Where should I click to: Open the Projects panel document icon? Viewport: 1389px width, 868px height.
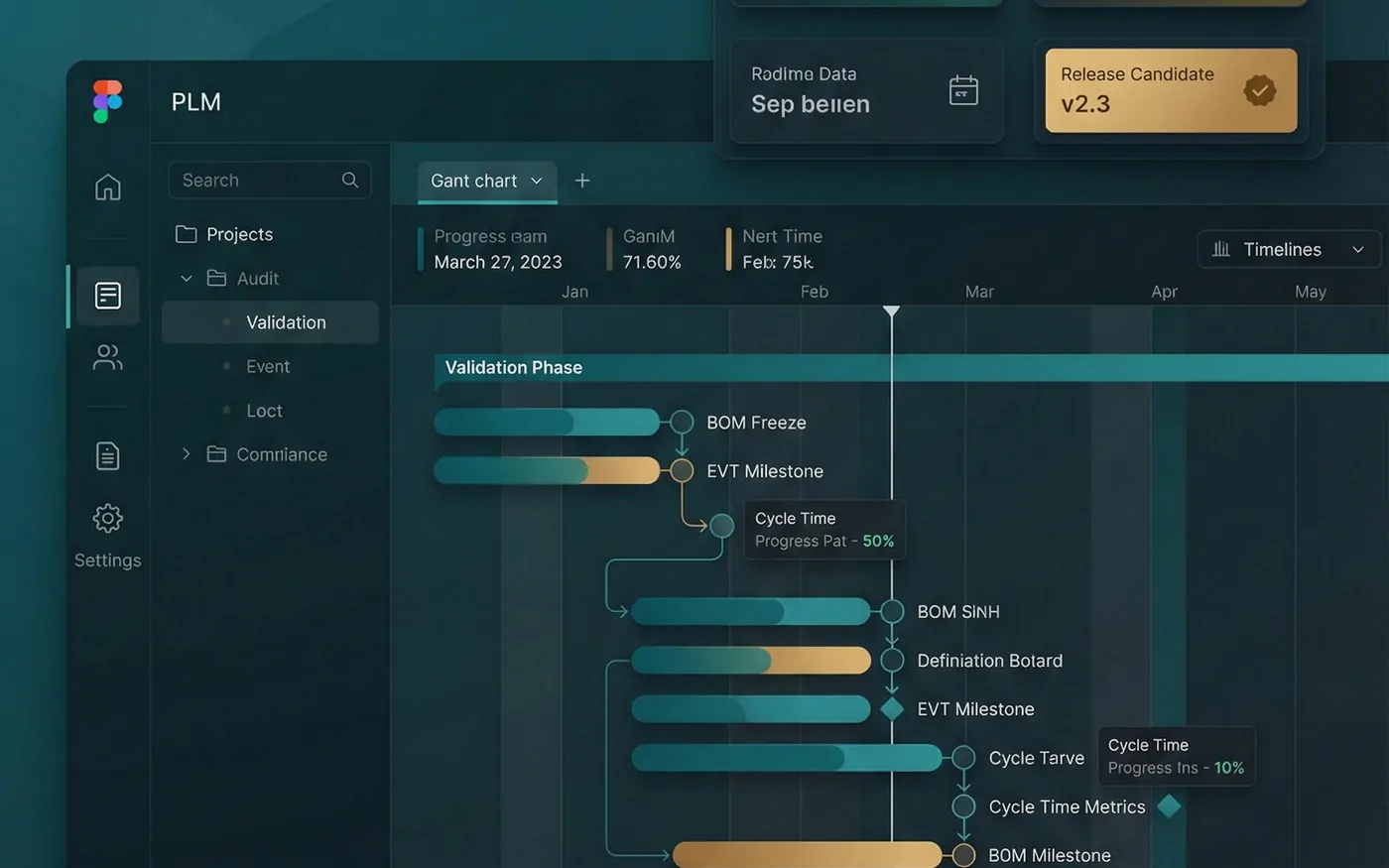(x=106, y=295)
